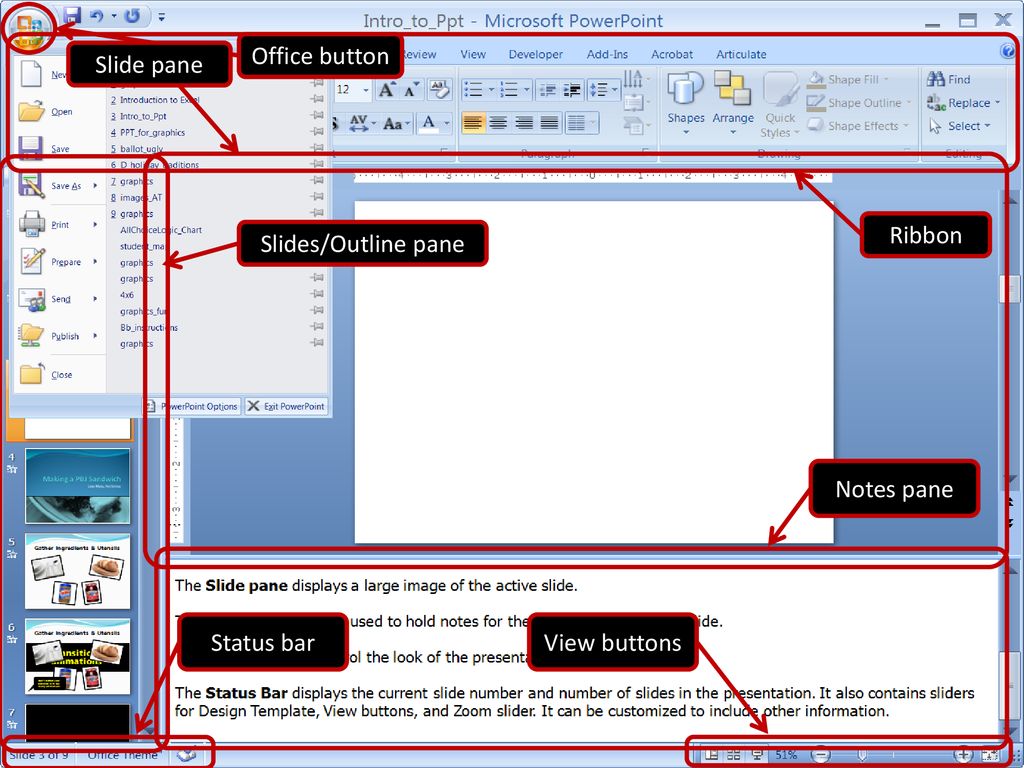The image size is (1024, 768).
Task: Click the Decrease List Level indent icon
Action: pos(547,89)
